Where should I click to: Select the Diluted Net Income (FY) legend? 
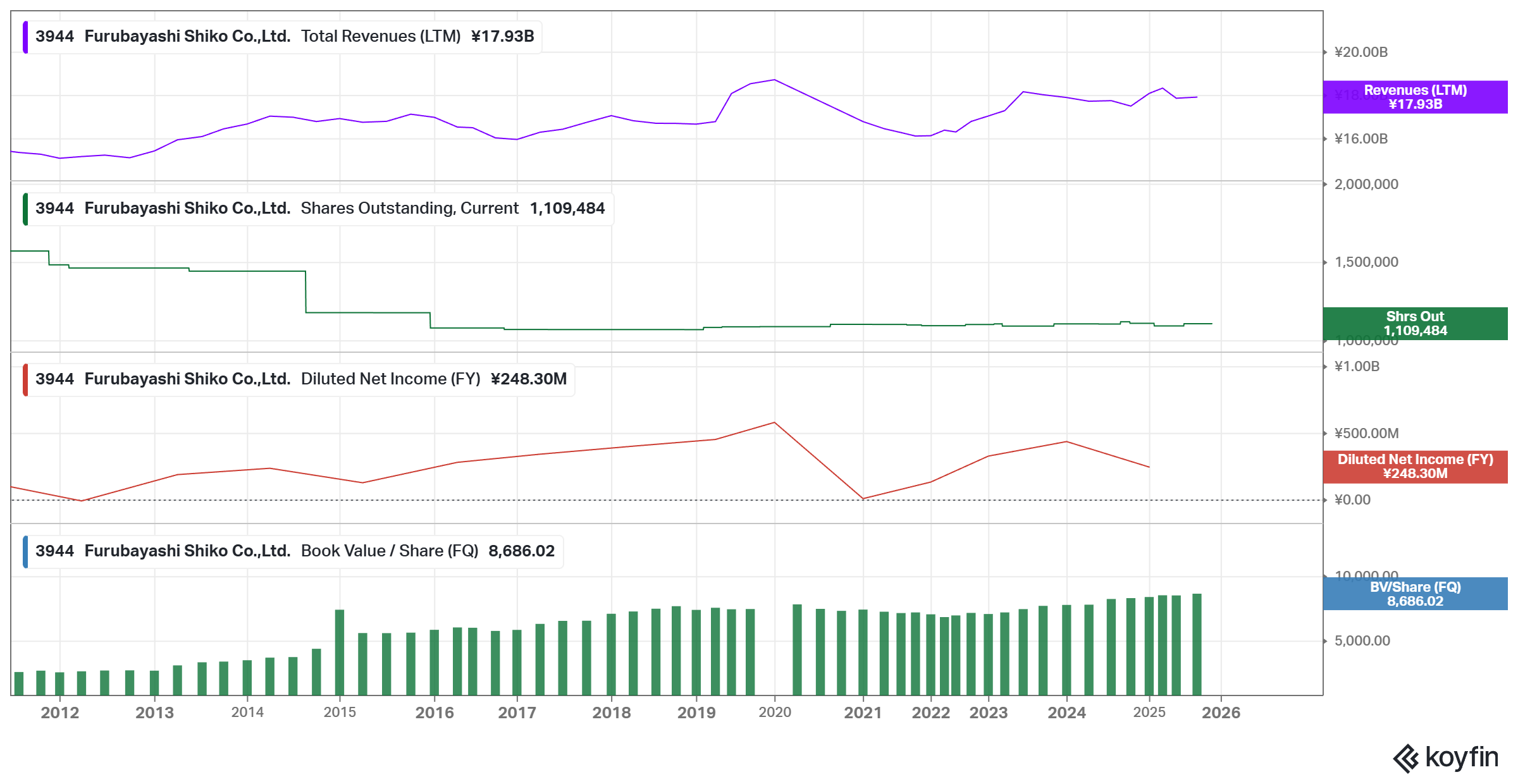coord(390,379)
